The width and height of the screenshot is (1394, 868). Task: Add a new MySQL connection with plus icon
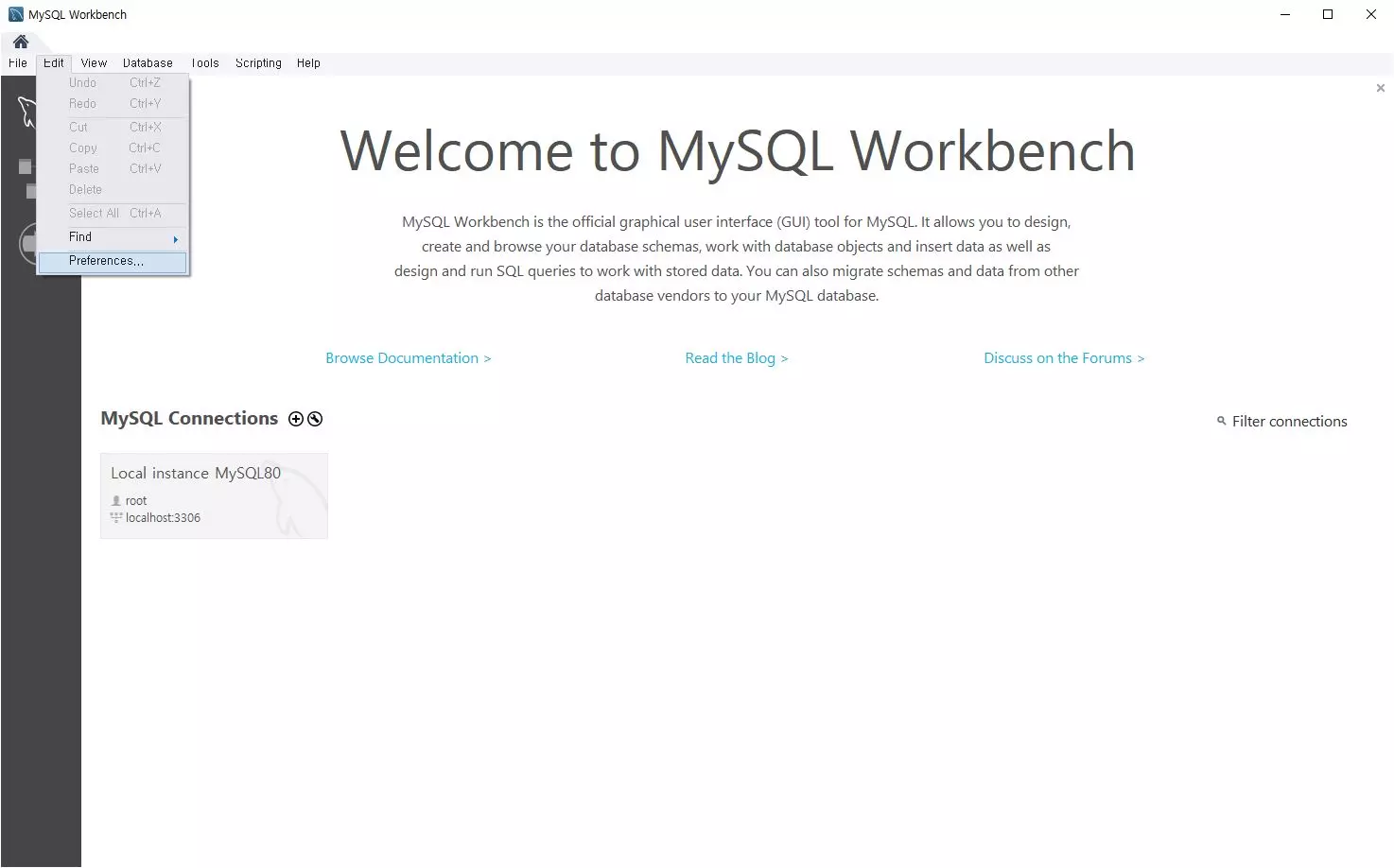coord(296,419)
